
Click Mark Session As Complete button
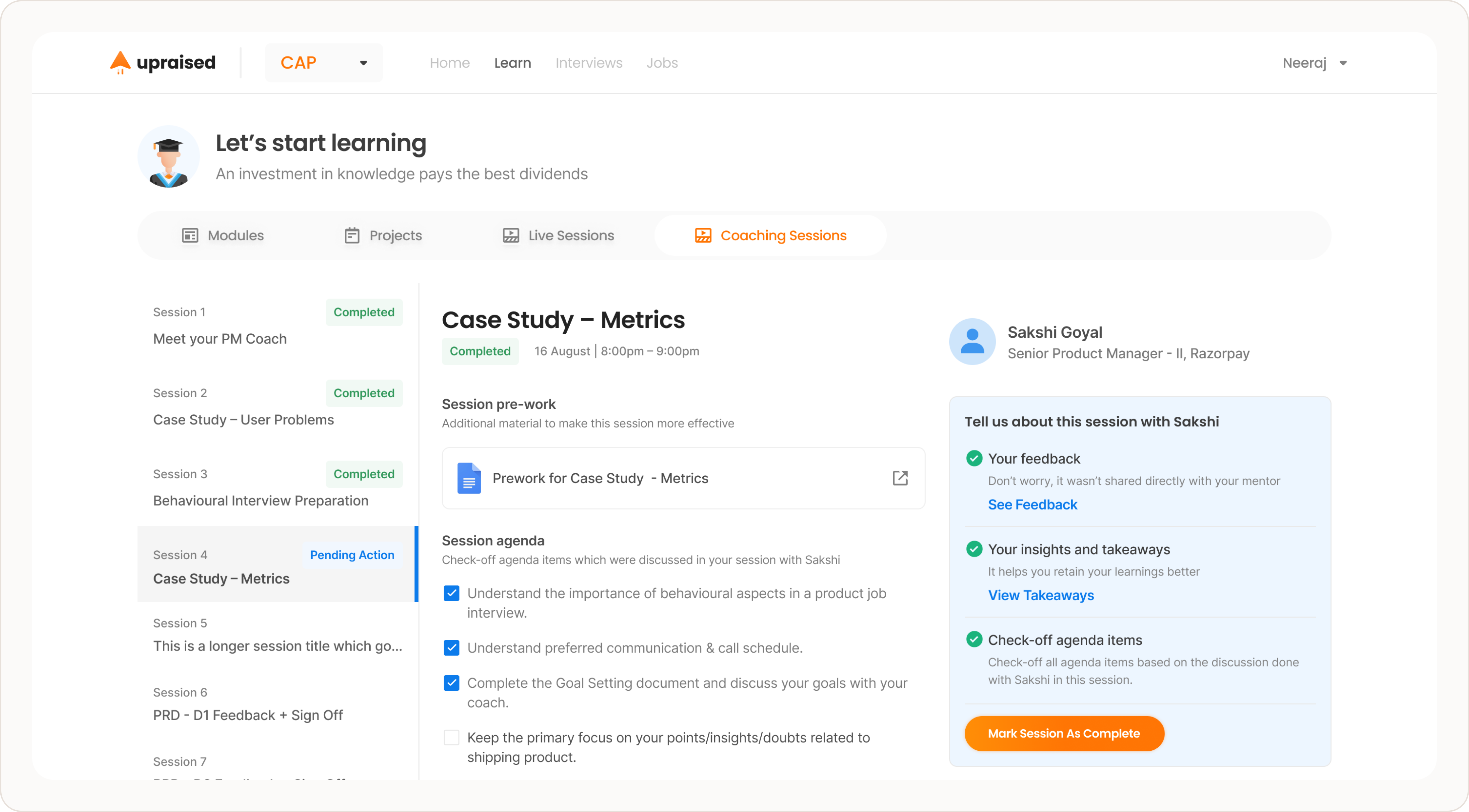point(1064,733)
